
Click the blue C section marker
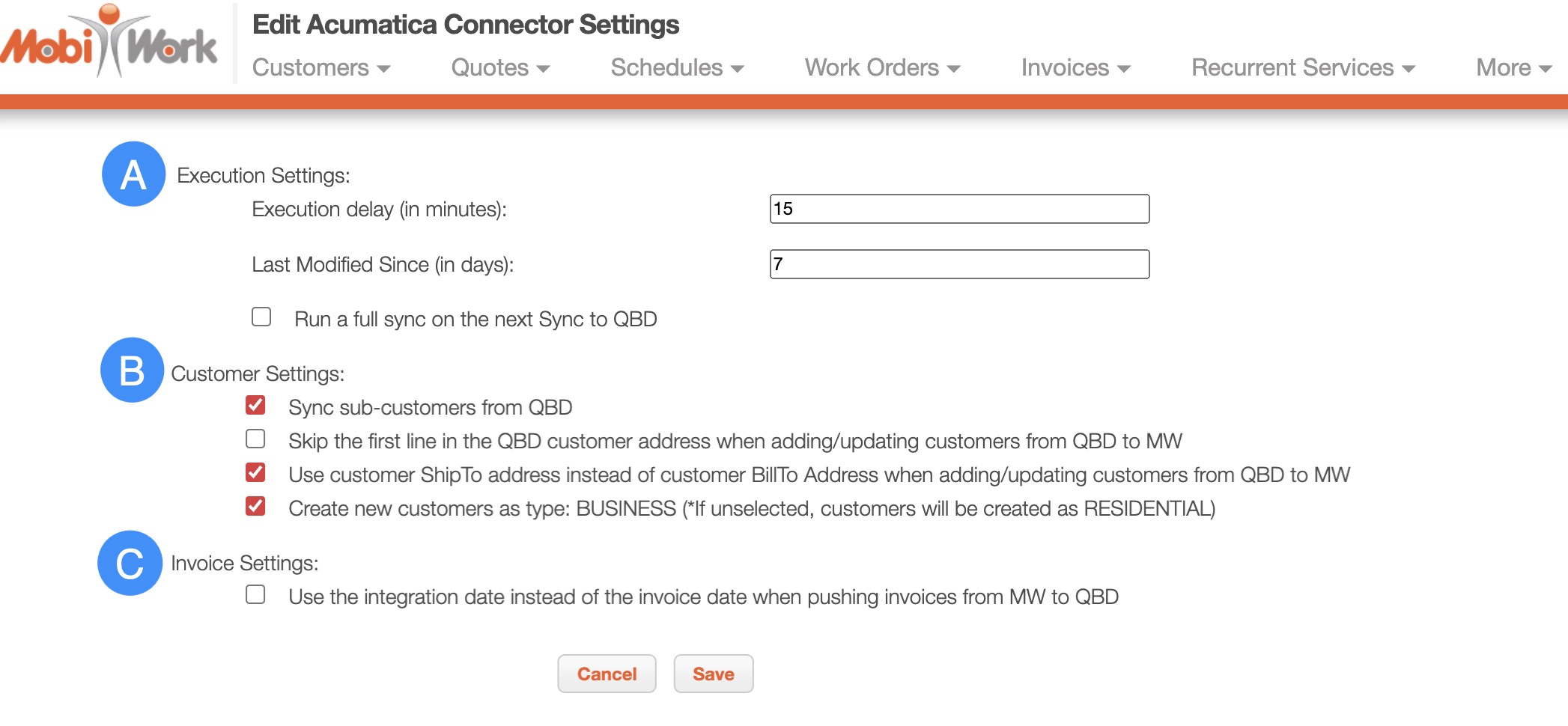click(x=130, y=563)
